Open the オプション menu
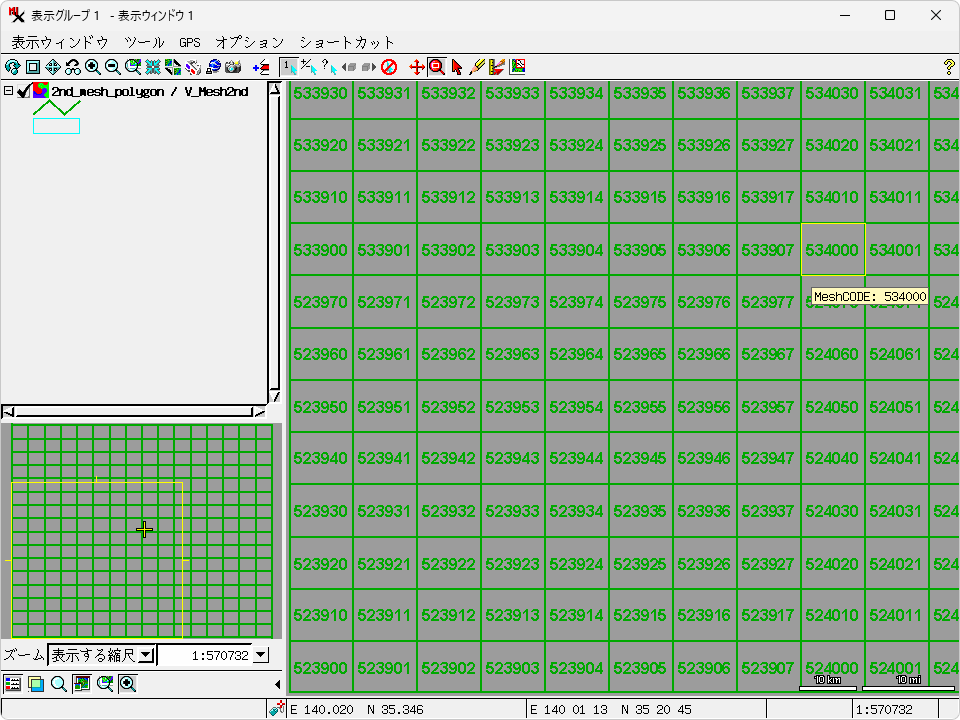Viewport: 960px width, 720px height. click(249, 42)
